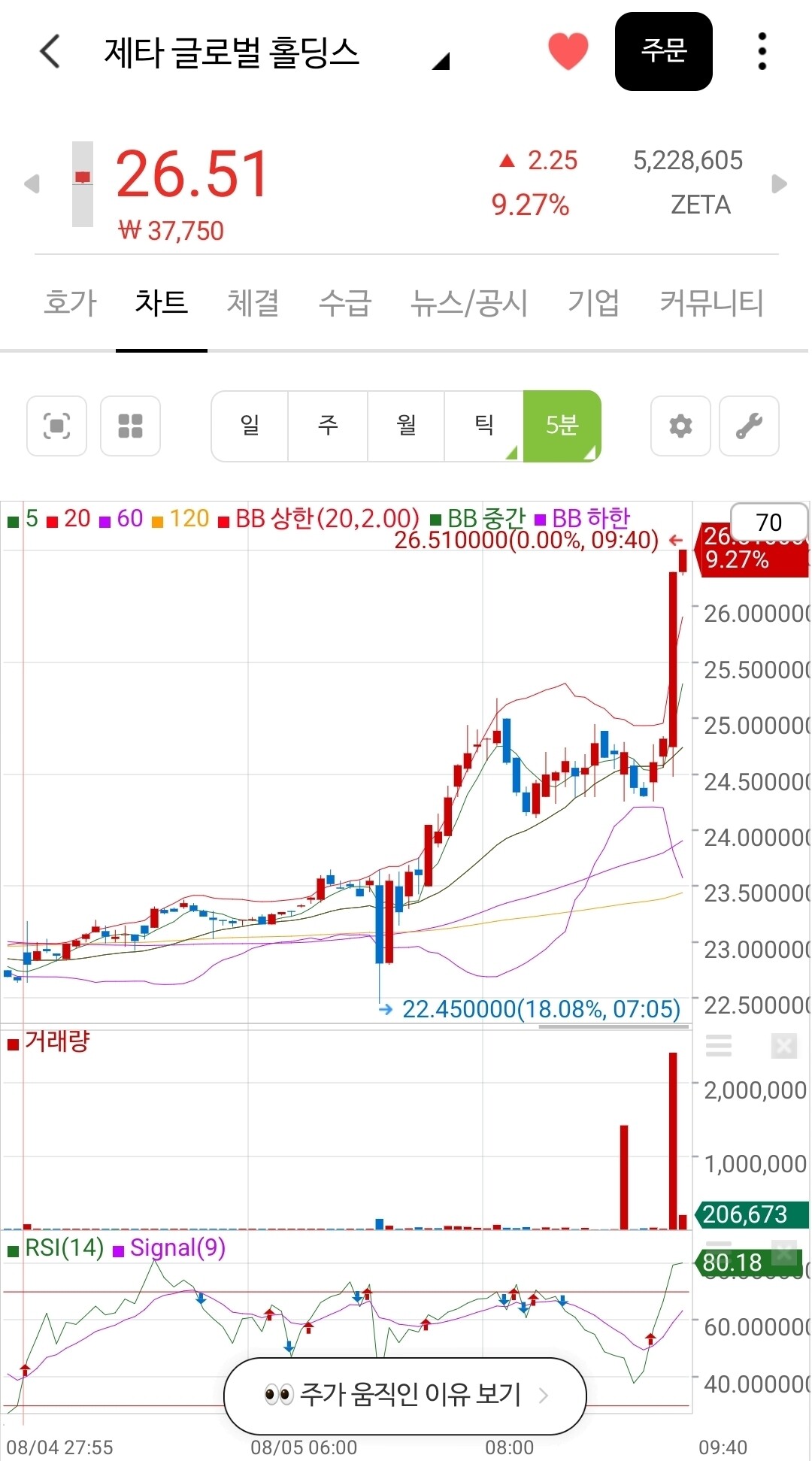Click the 70 candle count field
Viewport: 812px width, 1461px height.
(769, 522)
